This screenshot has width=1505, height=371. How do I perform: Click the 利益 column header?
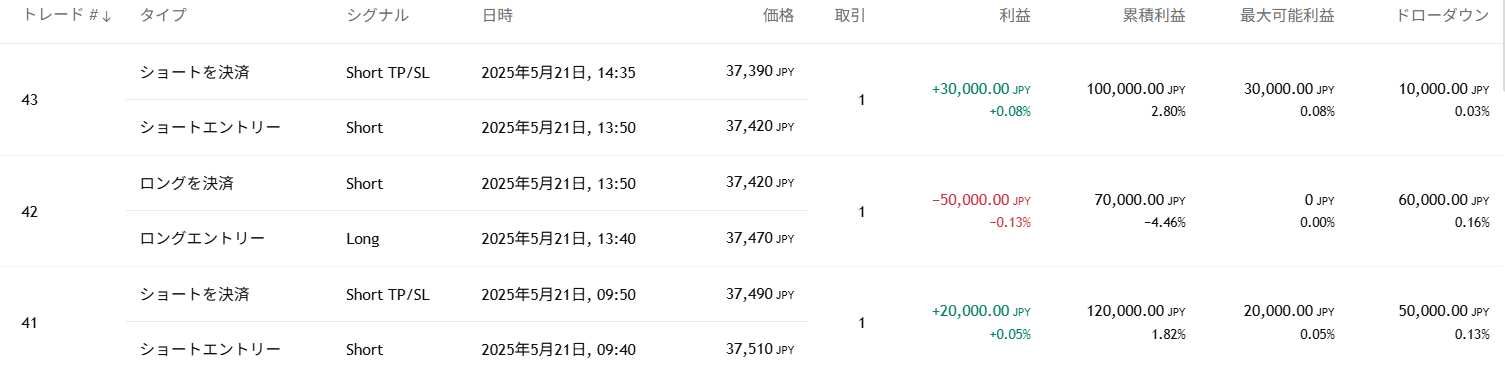(1015, 16)
